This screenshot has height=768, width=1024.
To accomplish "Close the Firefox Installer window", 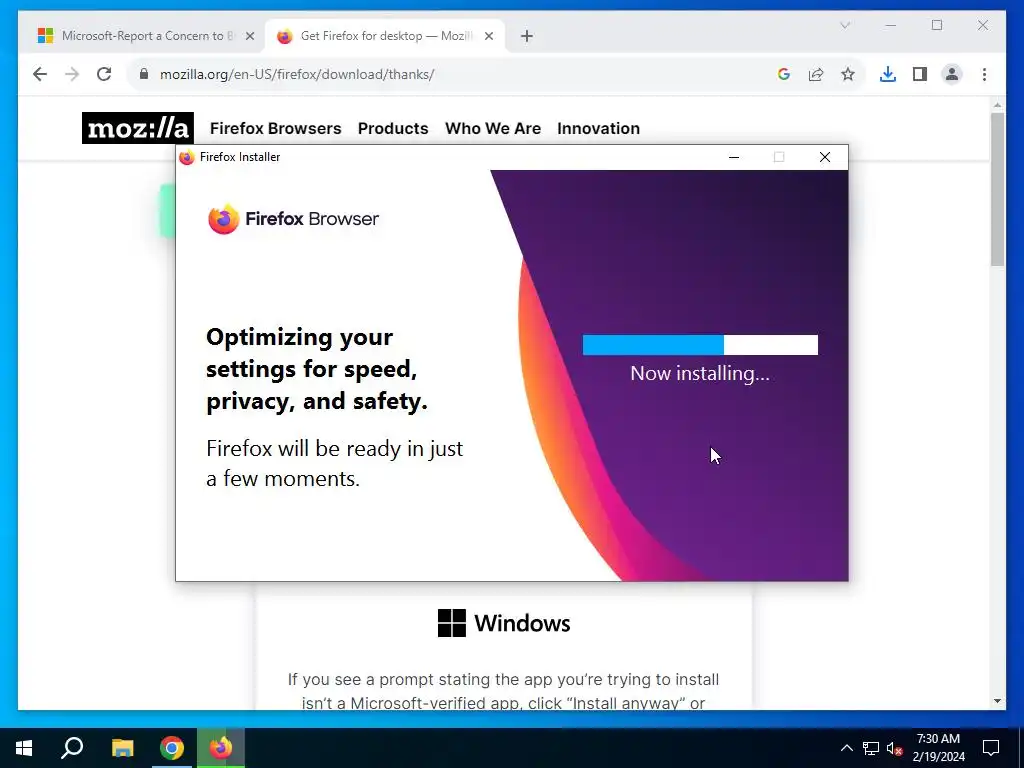I will pos(825,157).
